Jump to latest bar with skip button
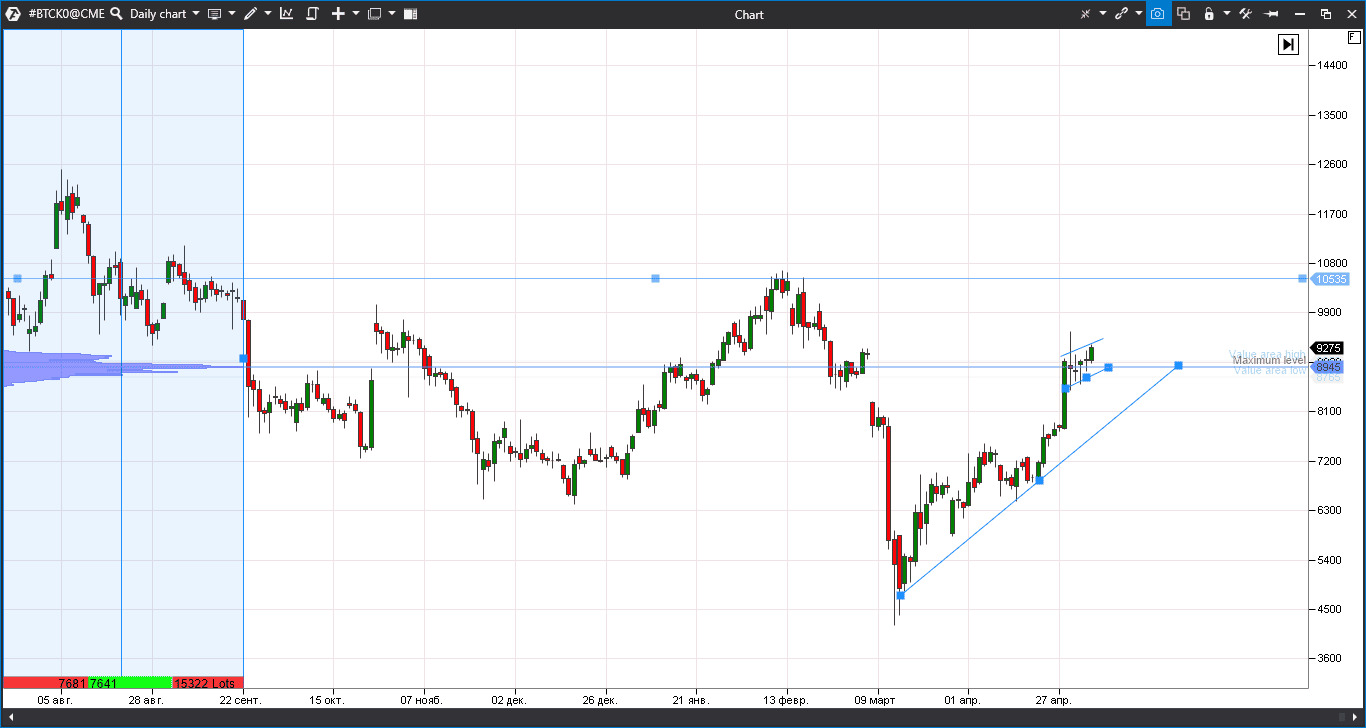The image size is (1366, 728). tap(1288, 44)
